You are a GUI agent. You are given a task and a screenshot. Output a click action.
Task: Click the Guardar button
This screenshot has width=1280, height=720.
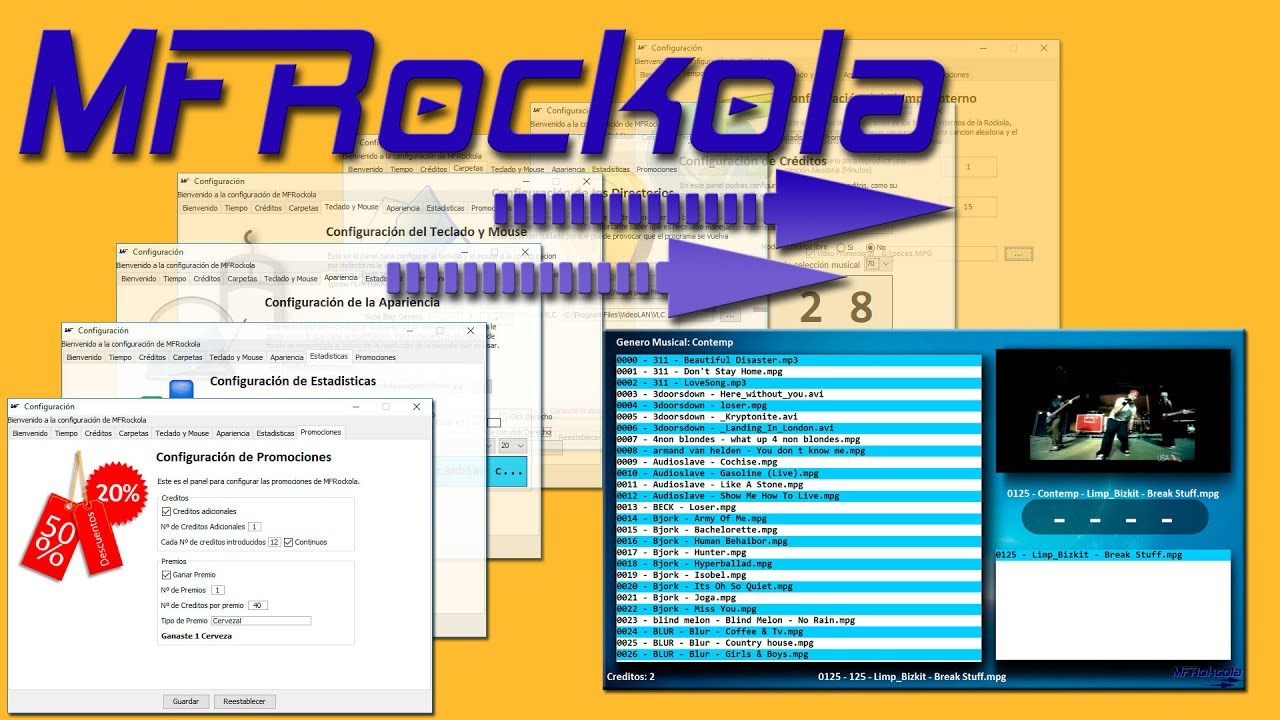[x=187, y=701]
